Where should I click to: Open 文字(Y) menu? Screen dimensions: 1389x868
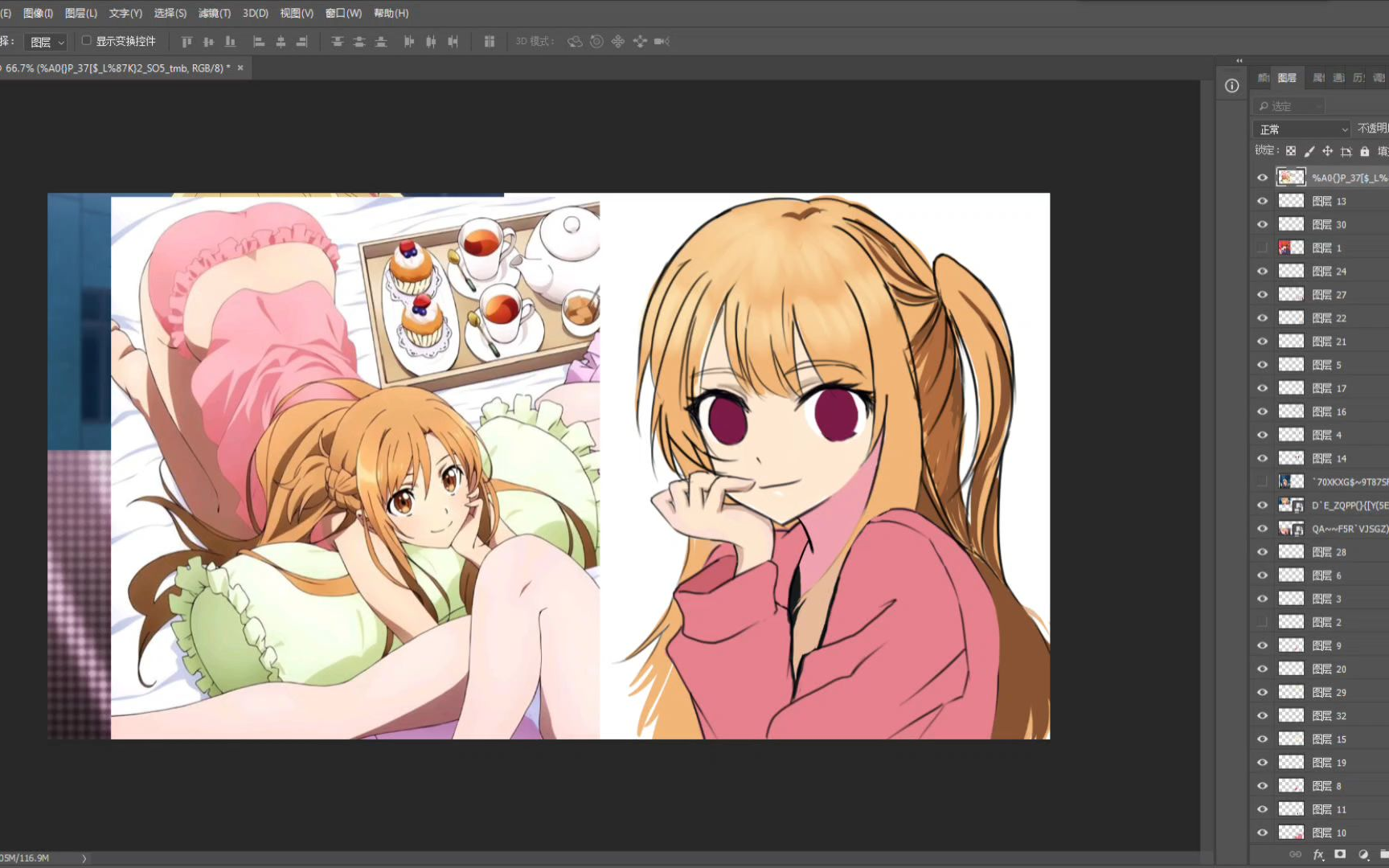(x=125, y=14)
